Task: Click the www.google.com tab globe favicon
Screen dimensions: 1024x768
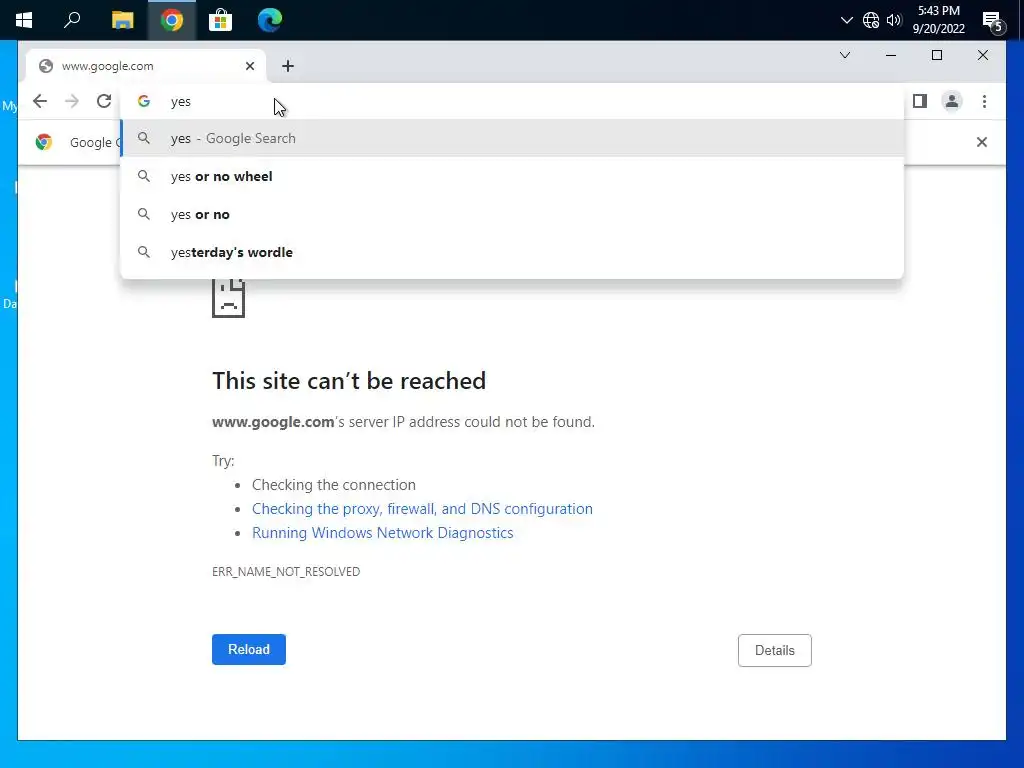Action: [x=46, y=66]
